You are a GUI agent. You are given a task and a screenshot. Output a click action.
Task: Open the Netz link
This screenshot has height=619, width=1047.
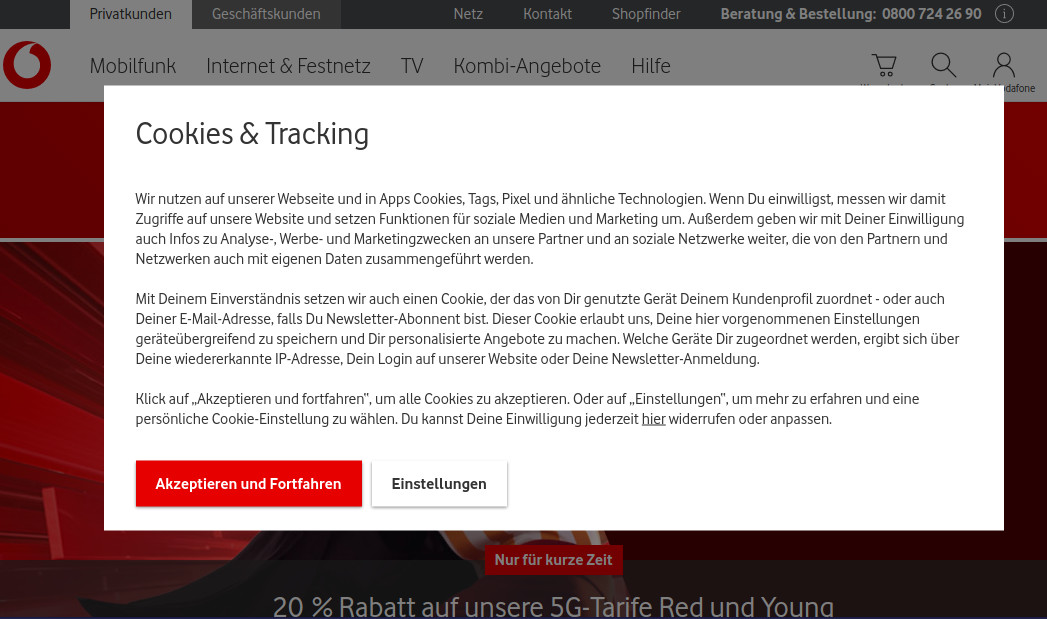[468, 14]
